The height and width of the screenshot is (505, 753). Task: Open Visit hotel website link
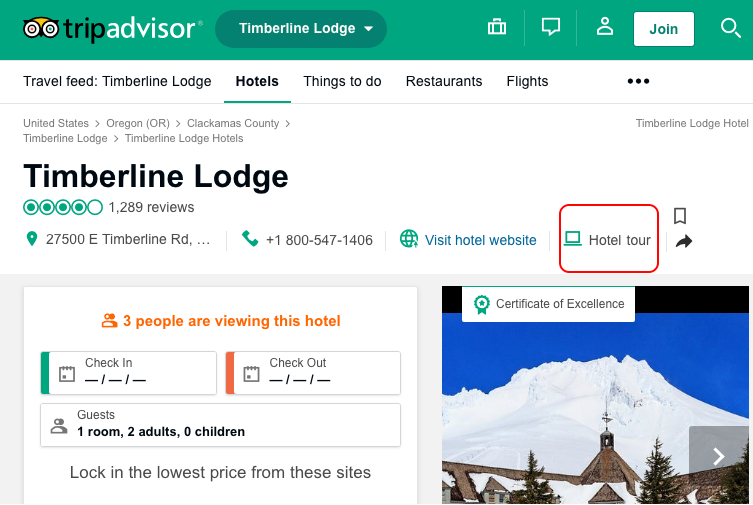480,240
